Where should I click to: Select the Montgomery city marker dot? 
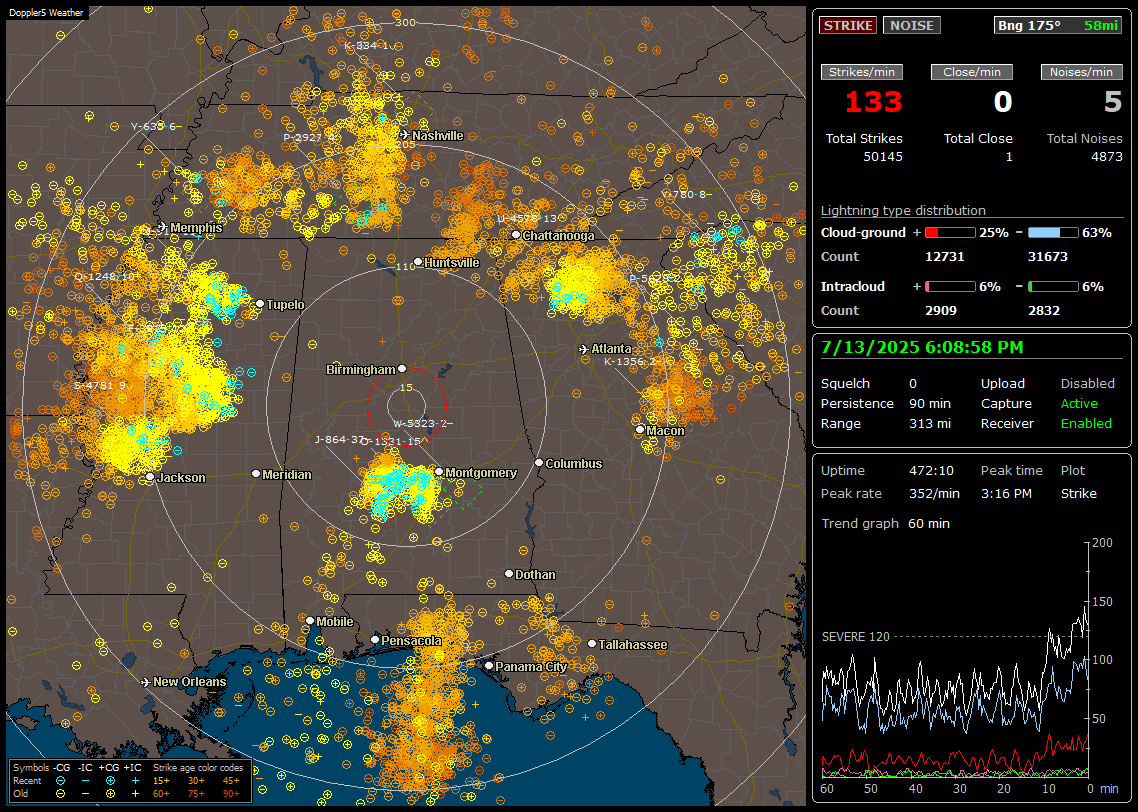[439, 472]
